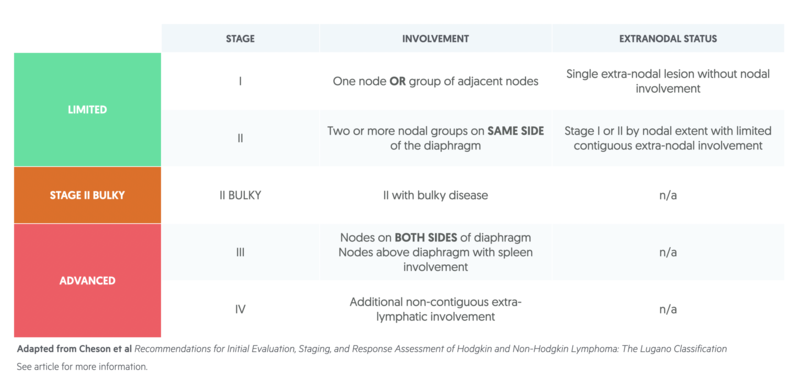Click 'II with bulky disease' text
Viewport: 800px width, 384px height.
click(435, 195)
